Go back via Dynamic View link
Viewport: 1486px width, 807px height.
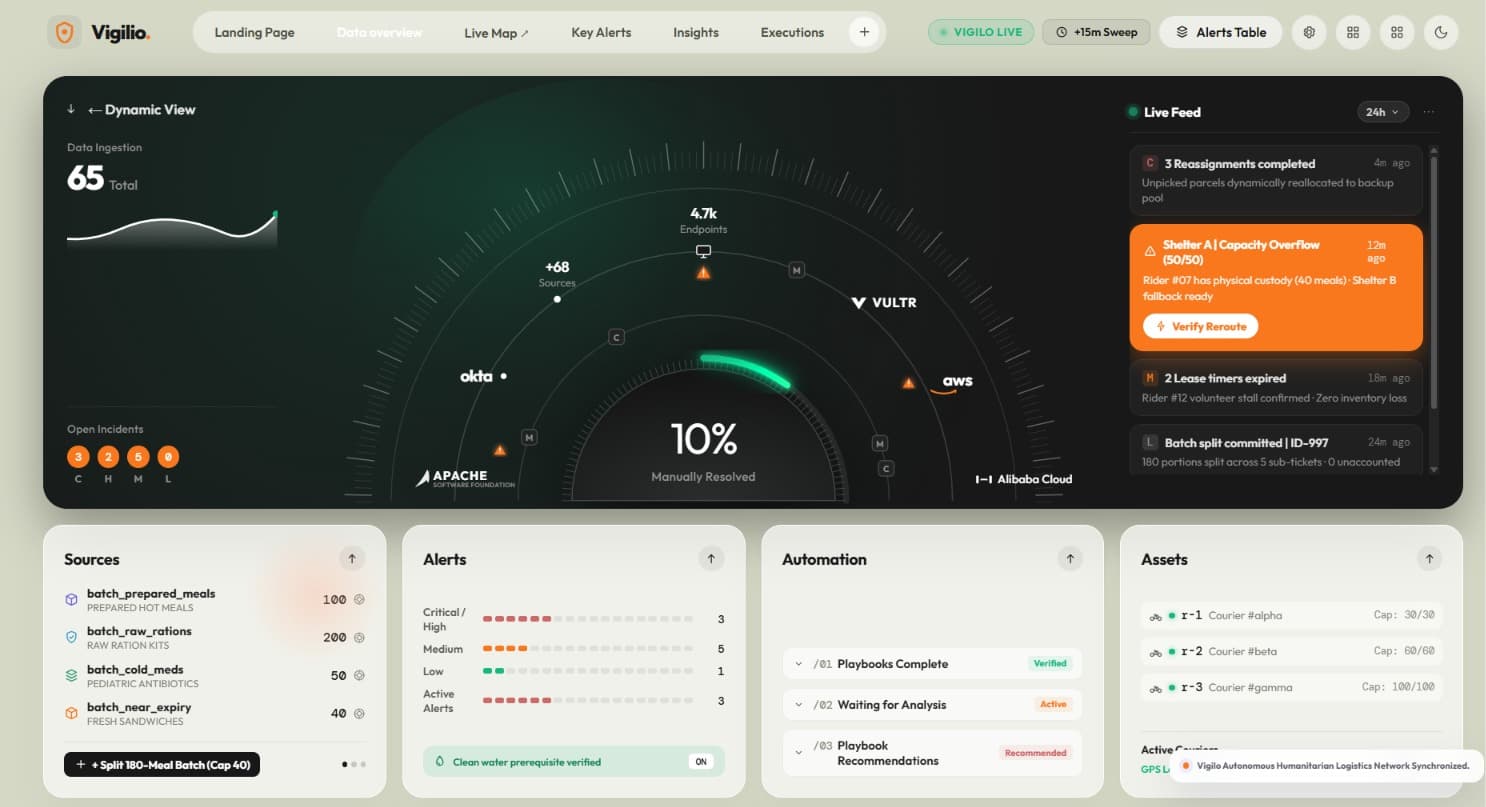[141, 110]
